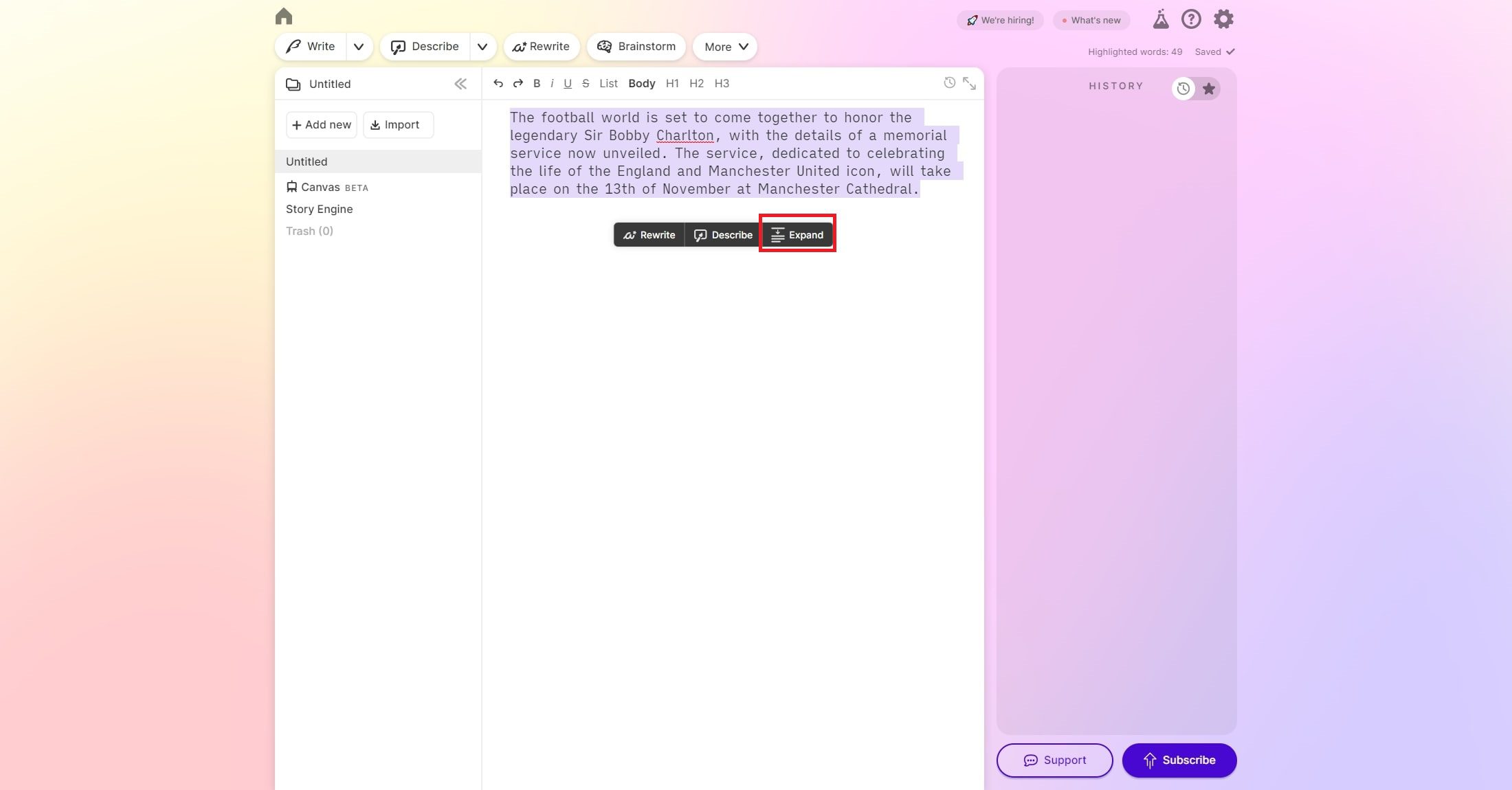Open Story Engine section
The image size is (1512, 790).
pyautogui.click(x=319, y=208)
